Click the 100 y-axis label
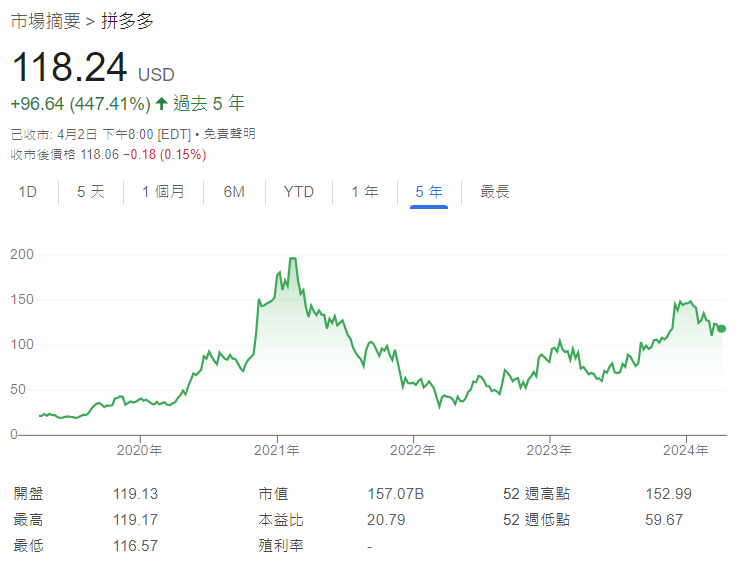The image size is (750, 561). [22, 344]
